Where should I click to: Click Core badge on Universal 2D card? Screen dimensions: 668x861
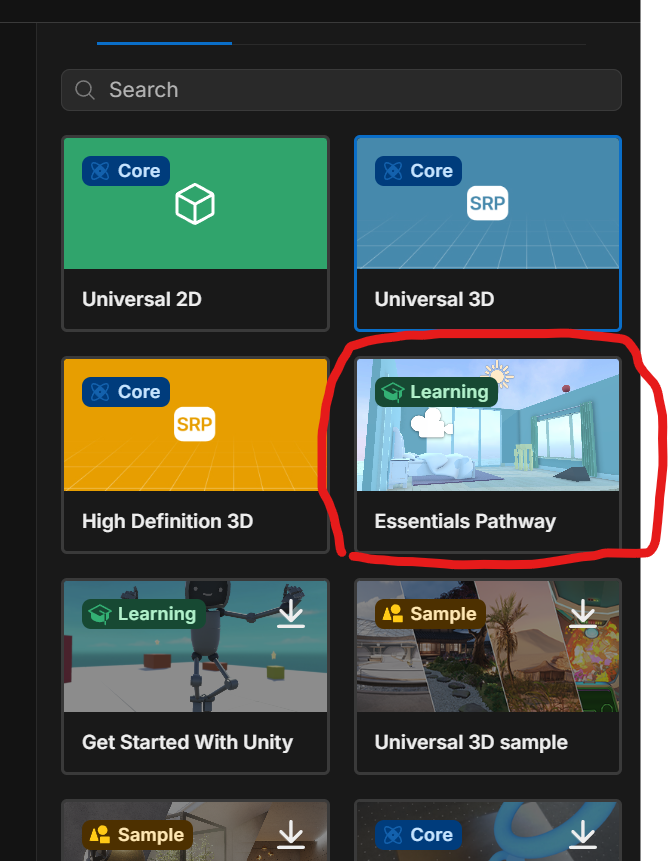point(126,171)
